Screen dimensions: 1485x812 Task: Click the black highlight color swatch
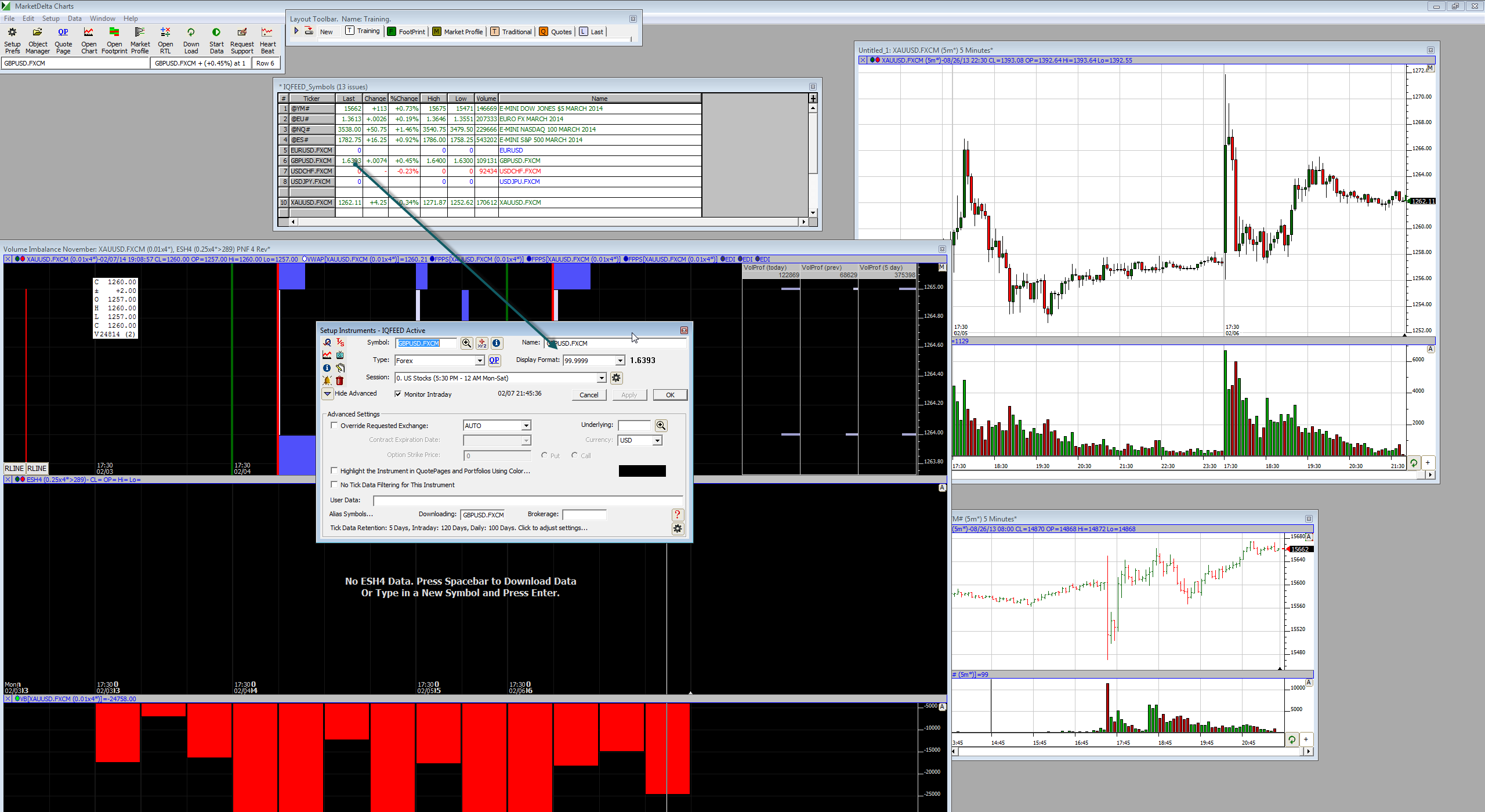642,471
